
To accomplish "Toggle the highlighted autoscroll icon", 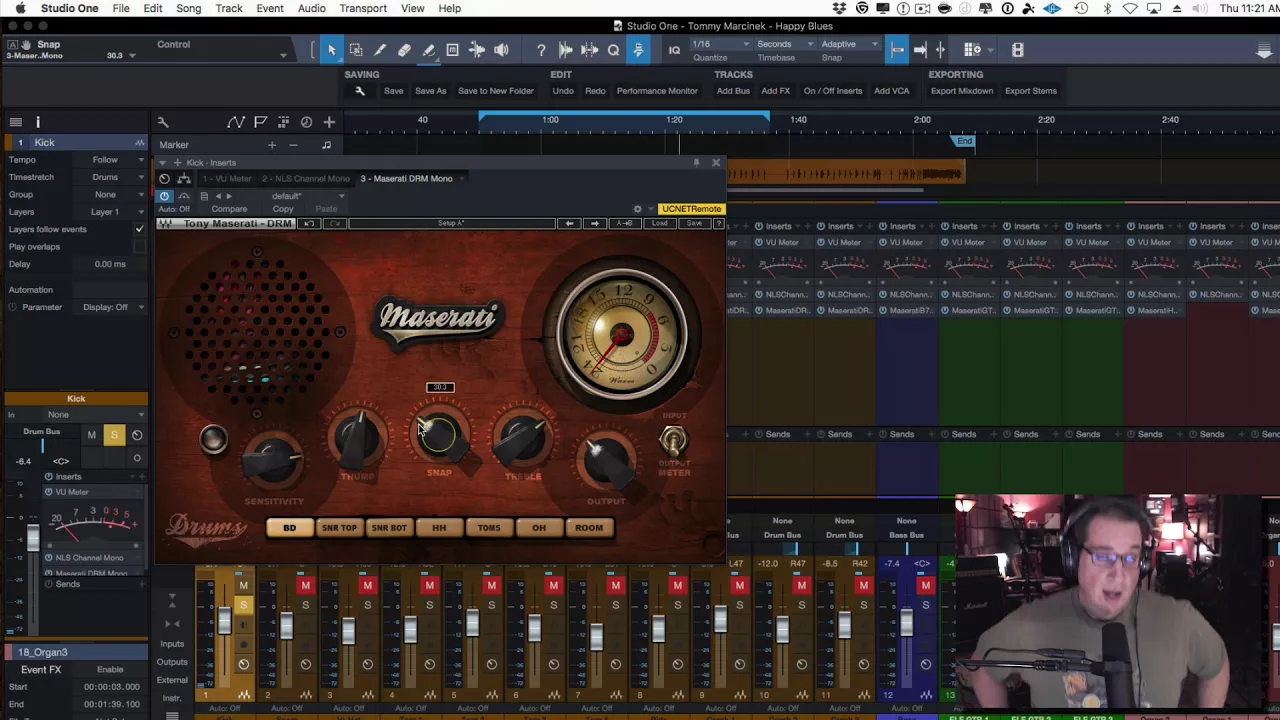I will [638, 50].
